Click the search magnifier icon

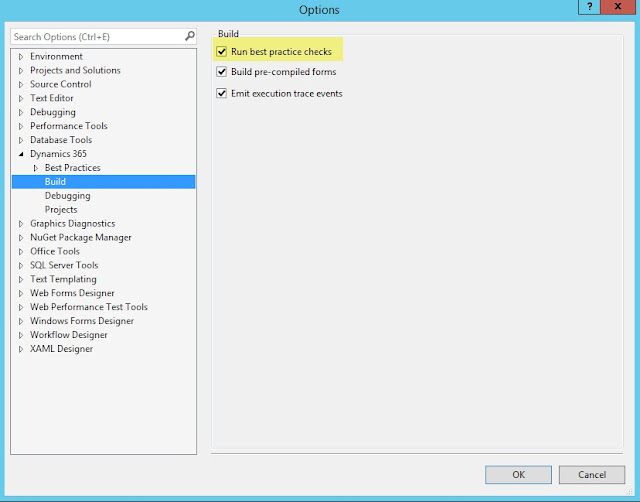point(189,36)
